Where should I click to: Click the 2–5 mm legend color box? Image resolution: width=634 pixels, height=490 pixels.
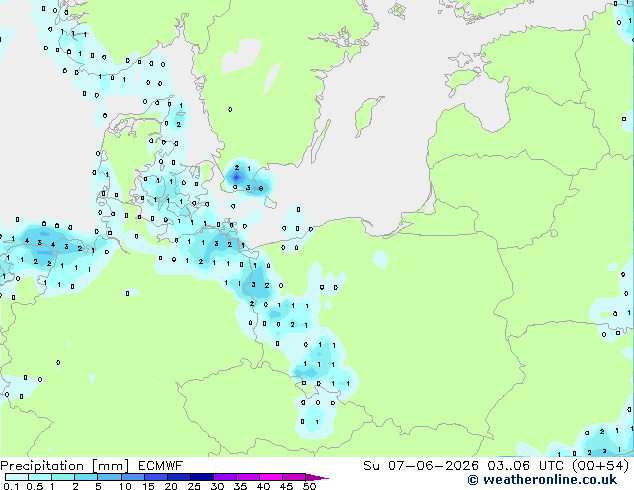coord(86,477)
